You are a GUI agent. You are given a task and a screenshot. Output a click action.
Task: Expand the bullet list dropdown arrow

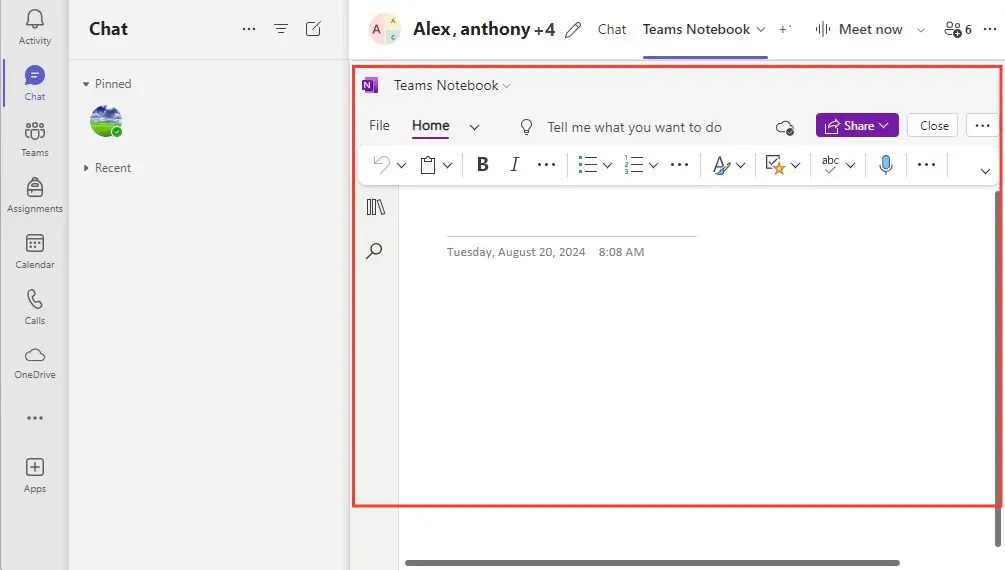607,166
